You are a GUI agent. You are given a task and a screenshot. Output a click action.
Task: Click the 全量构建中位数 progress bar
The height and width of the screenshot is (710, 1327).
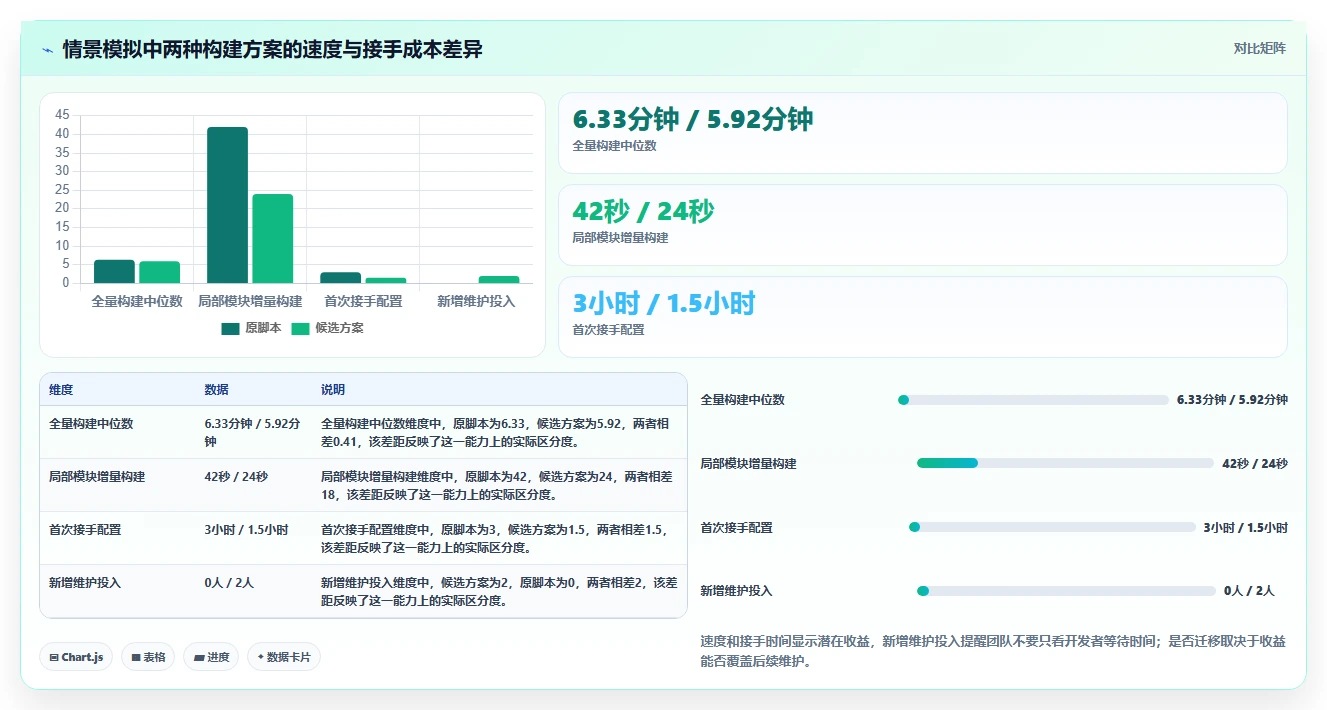click(x=1033, y=400)
